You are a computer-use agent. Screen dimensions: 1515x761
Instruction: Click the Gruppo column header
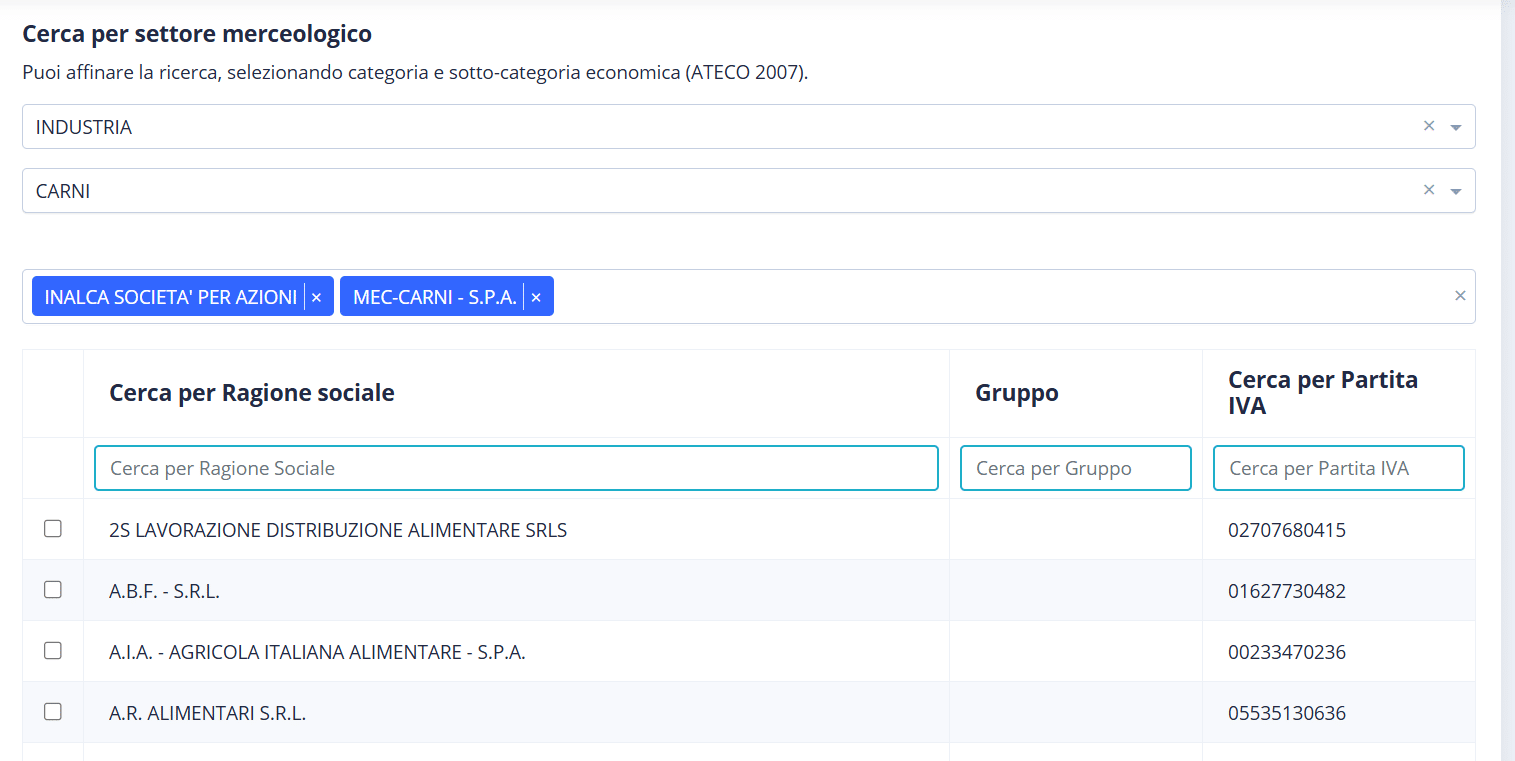click(x=1016, y=394)
